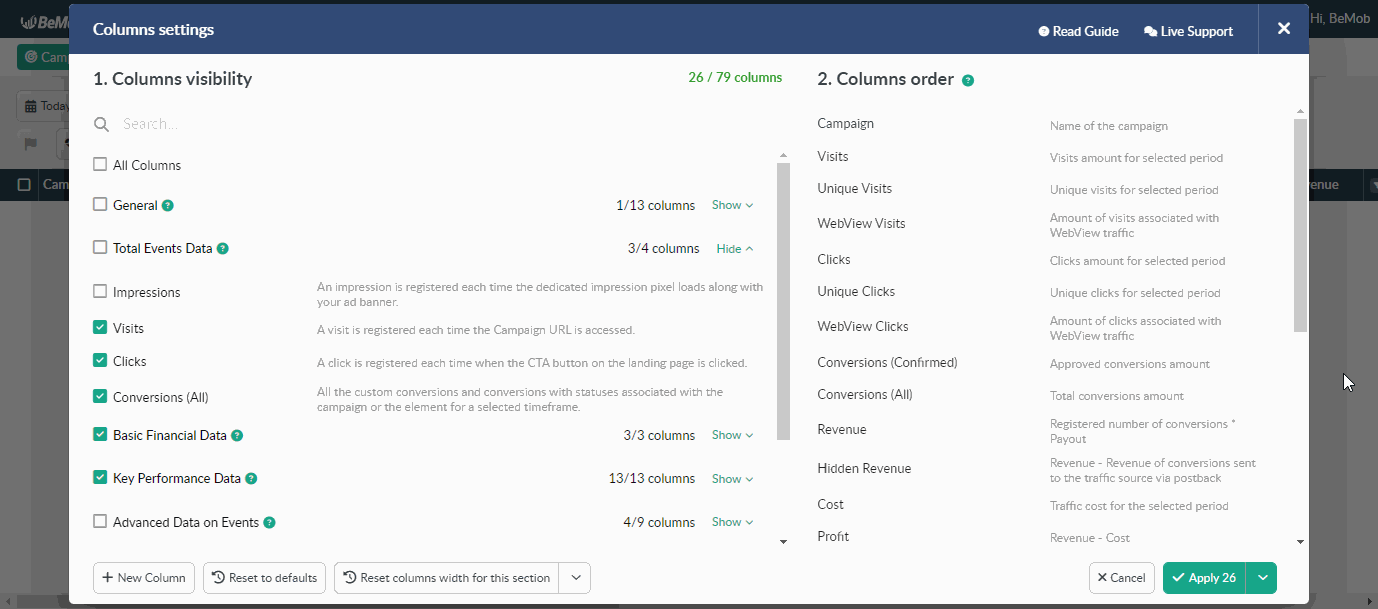
Task: Check the All Columns checkbox
Action: click(100, 164)
